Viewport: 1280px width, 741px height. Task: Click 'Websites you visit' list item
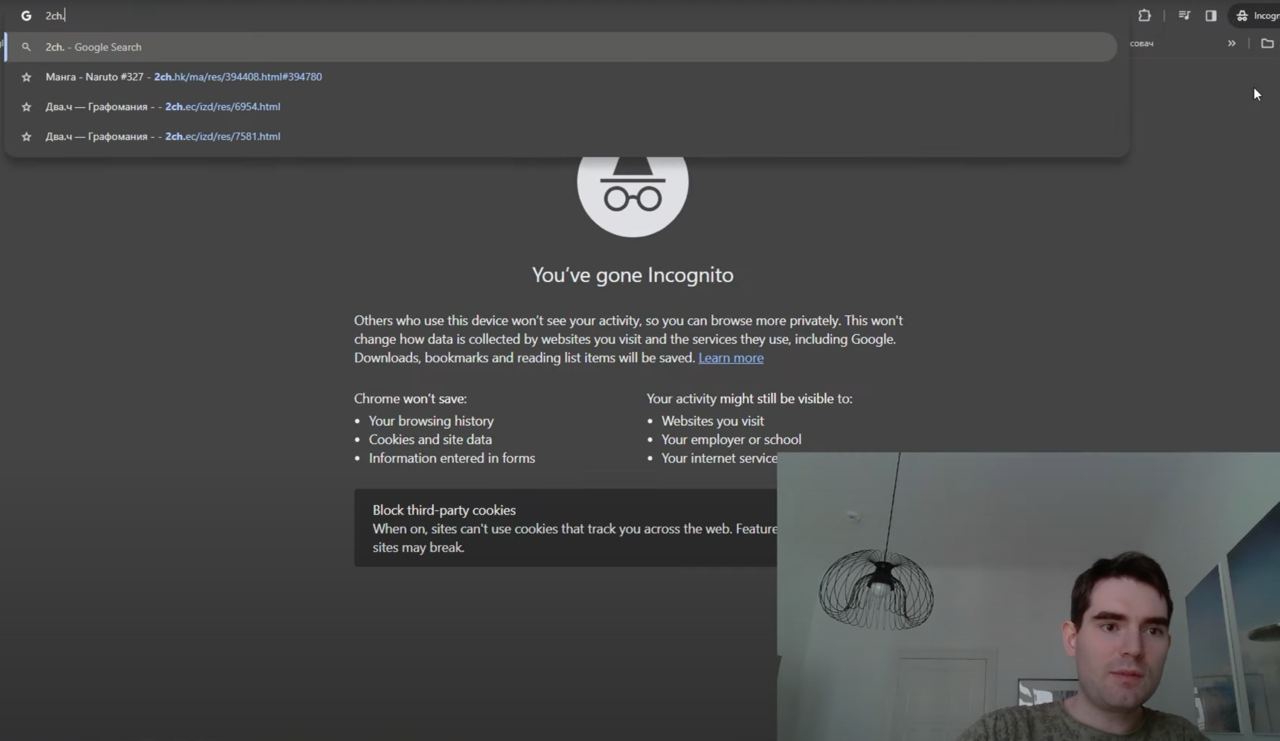(x=712, y=421)
